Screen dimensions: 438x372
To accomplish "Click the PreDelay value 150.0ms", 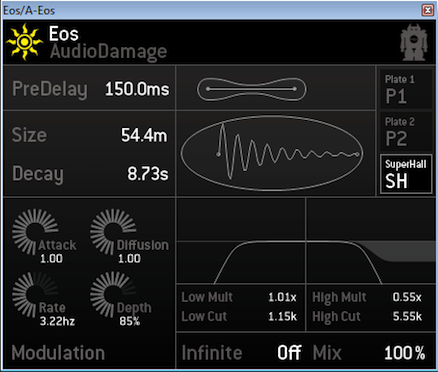I will pos(137,89).
